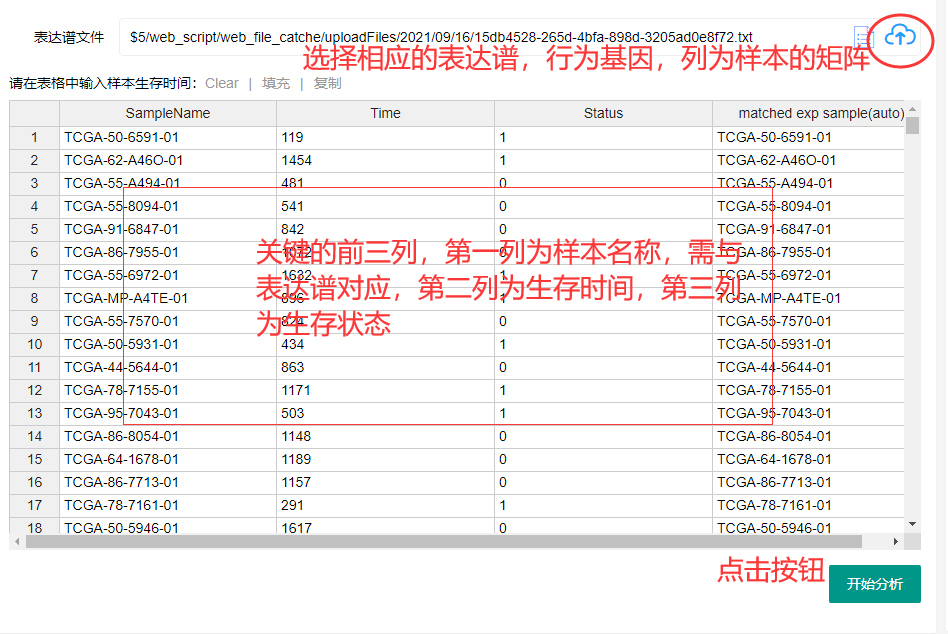
Task: Open the file list/preview icon
Action: click(862, 37)
